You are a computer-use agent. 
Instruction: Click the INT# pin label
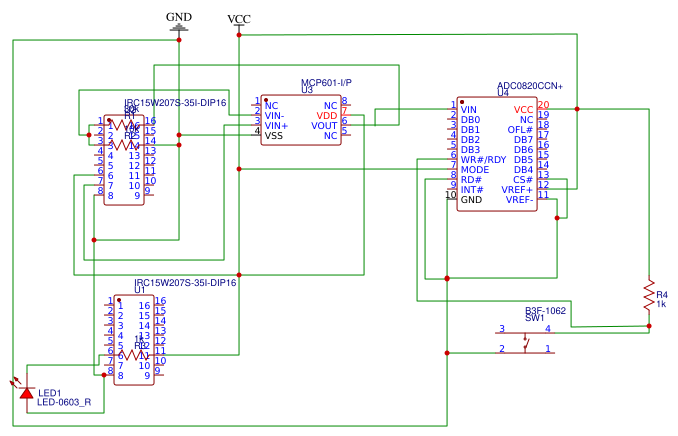[x=472, y=189]
